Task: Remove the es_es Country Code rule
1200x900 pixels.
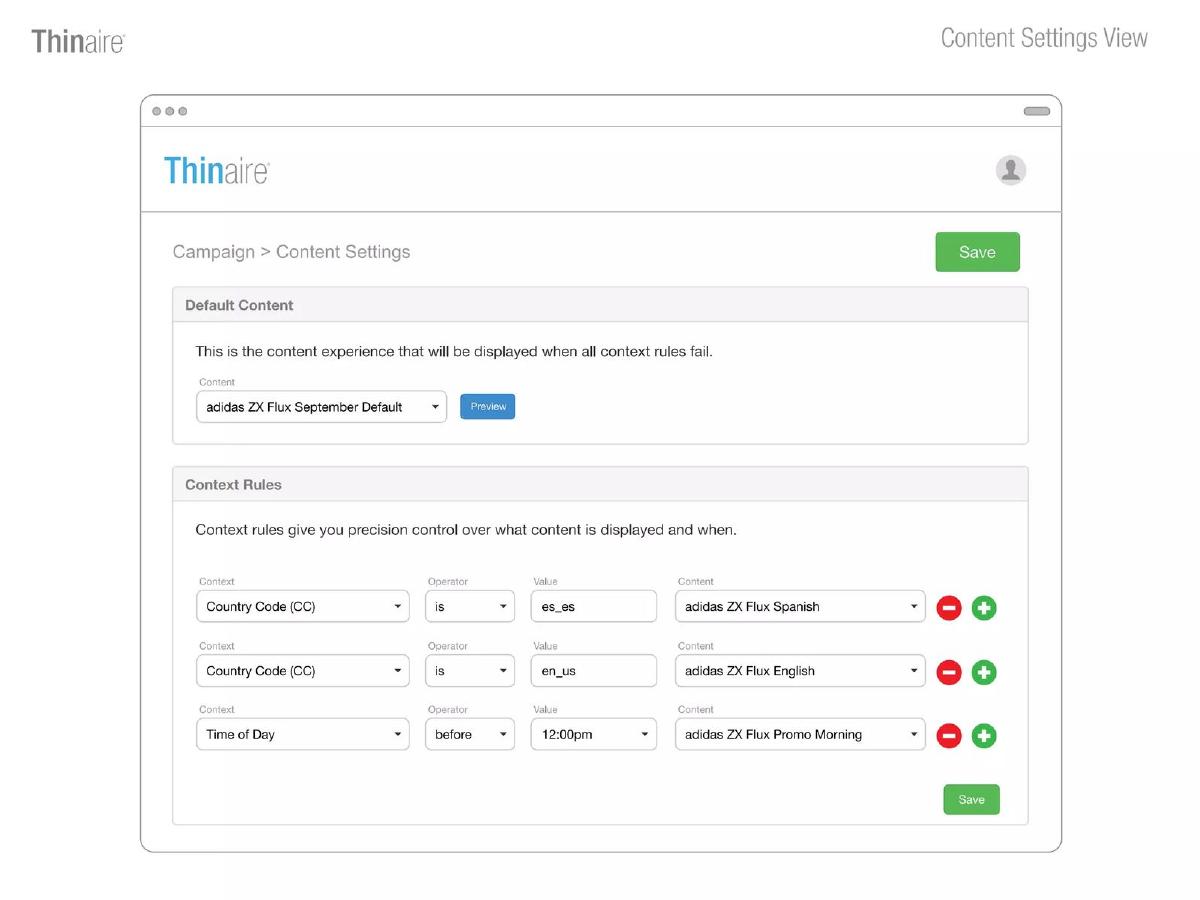Action: (x=949, y=608)
